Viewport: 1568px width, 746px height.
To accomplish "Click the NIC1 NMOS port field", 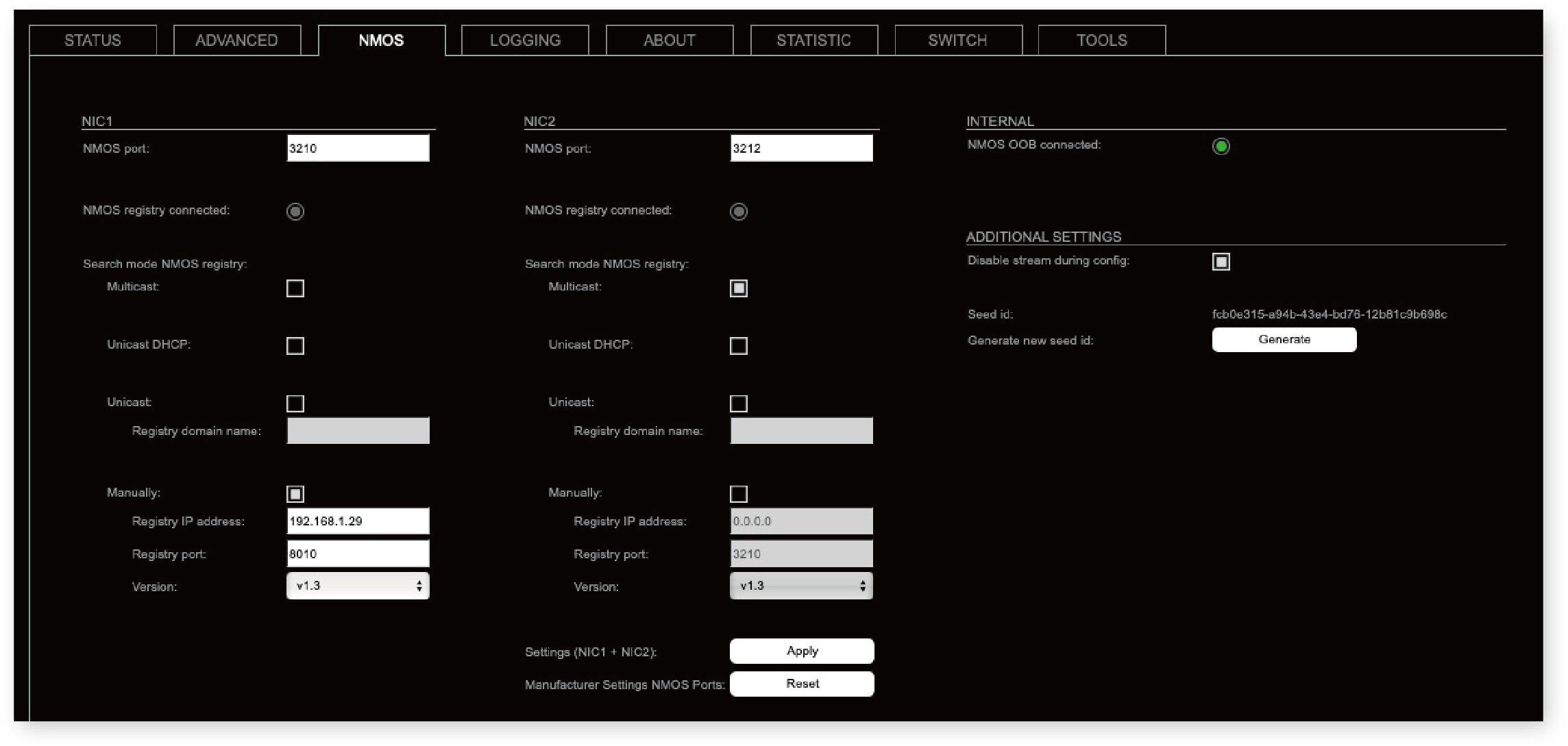I will [x=358, y=148].
